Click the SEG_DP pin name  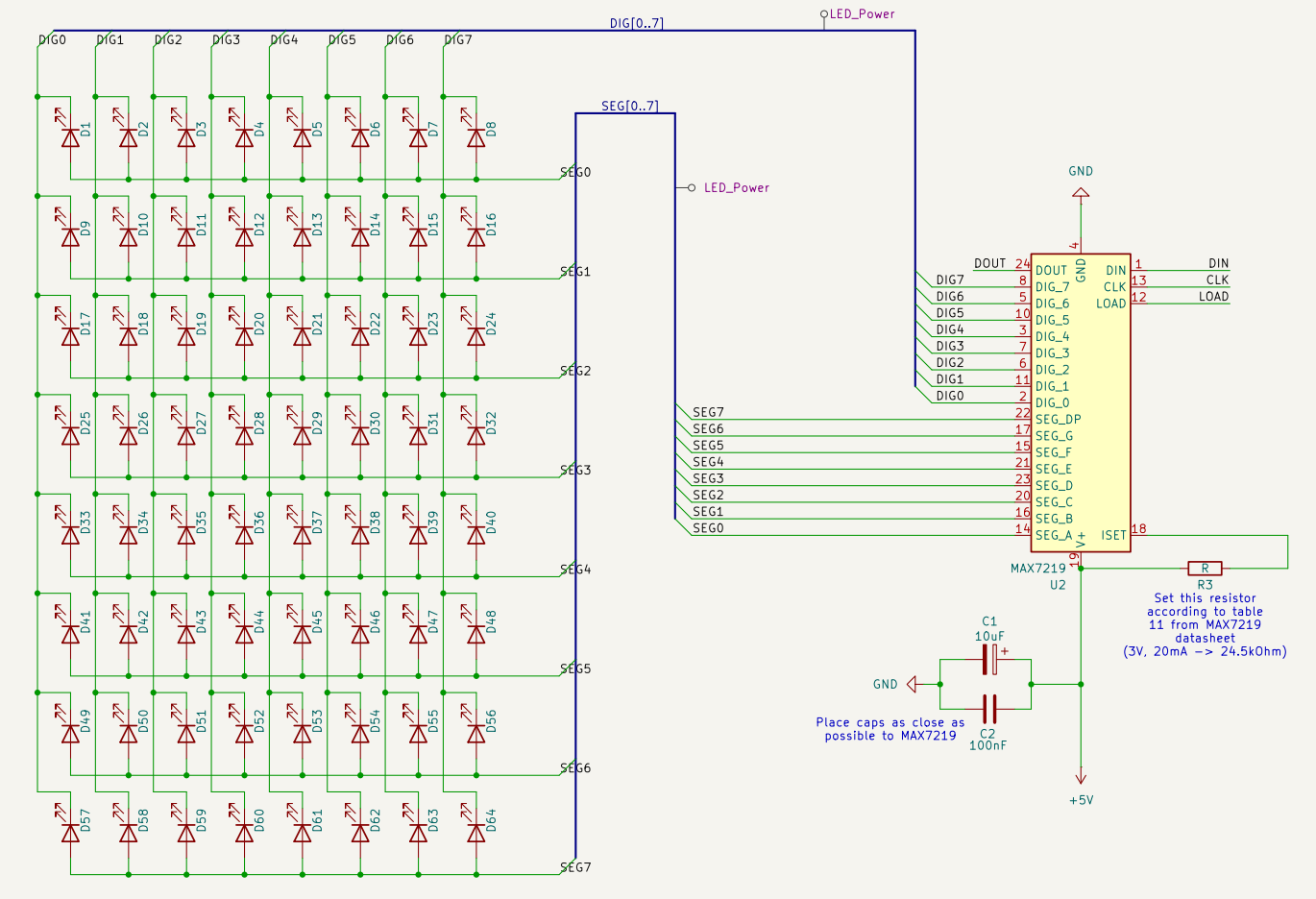pyautogui.click(x=1058, y=419)
